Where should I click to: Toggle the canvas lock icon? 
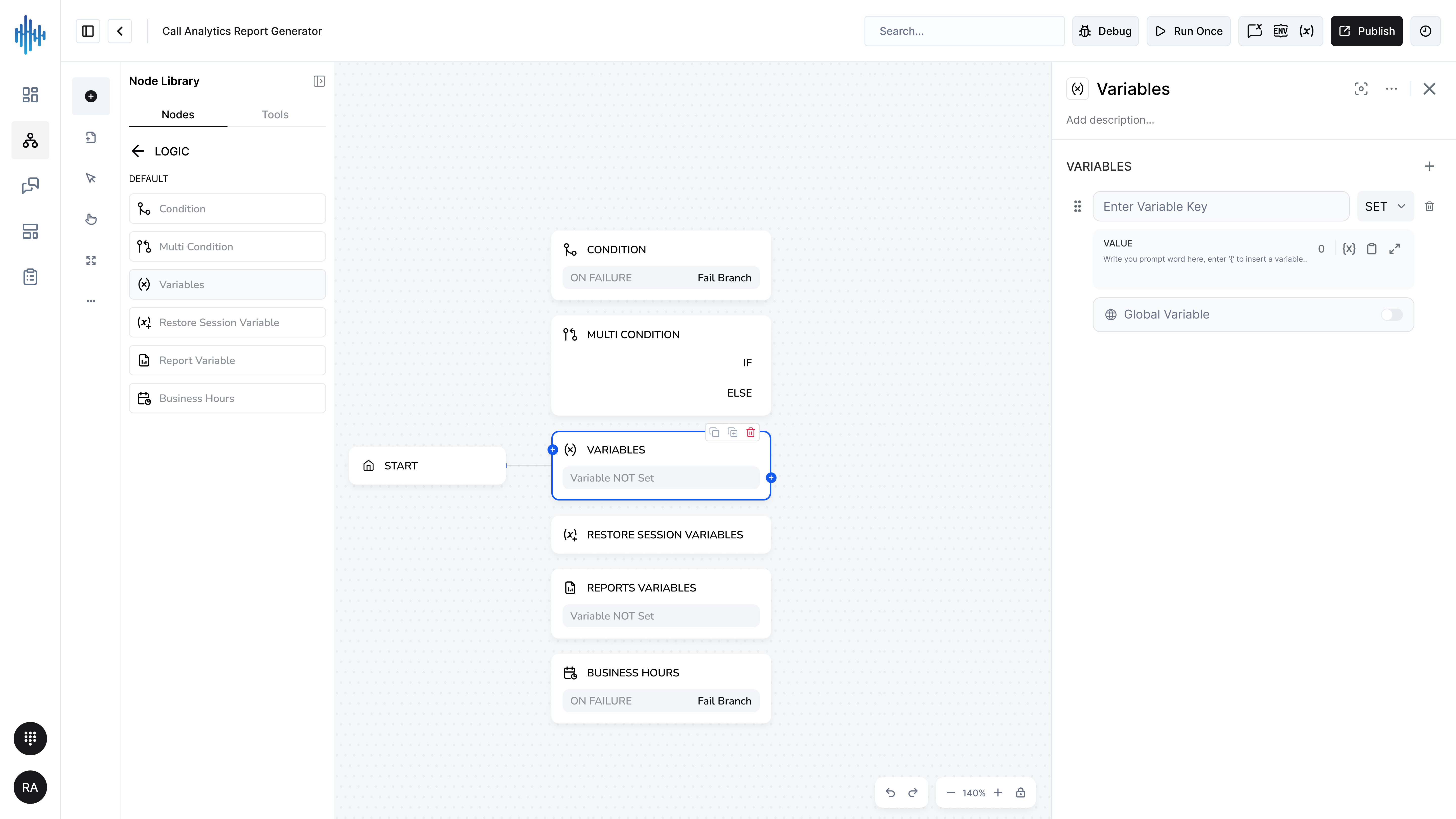[1020, 792]
